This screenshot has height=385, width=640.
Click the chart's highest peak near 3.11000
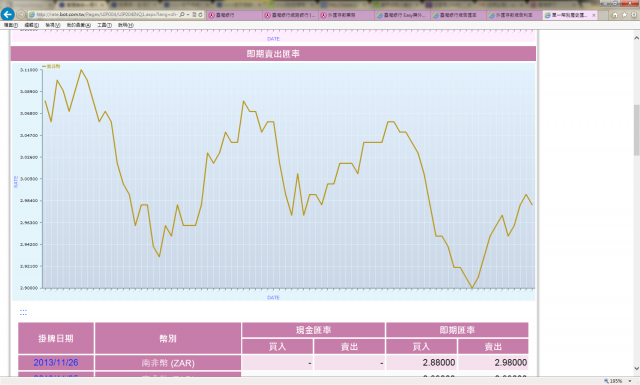click(81, 70)
